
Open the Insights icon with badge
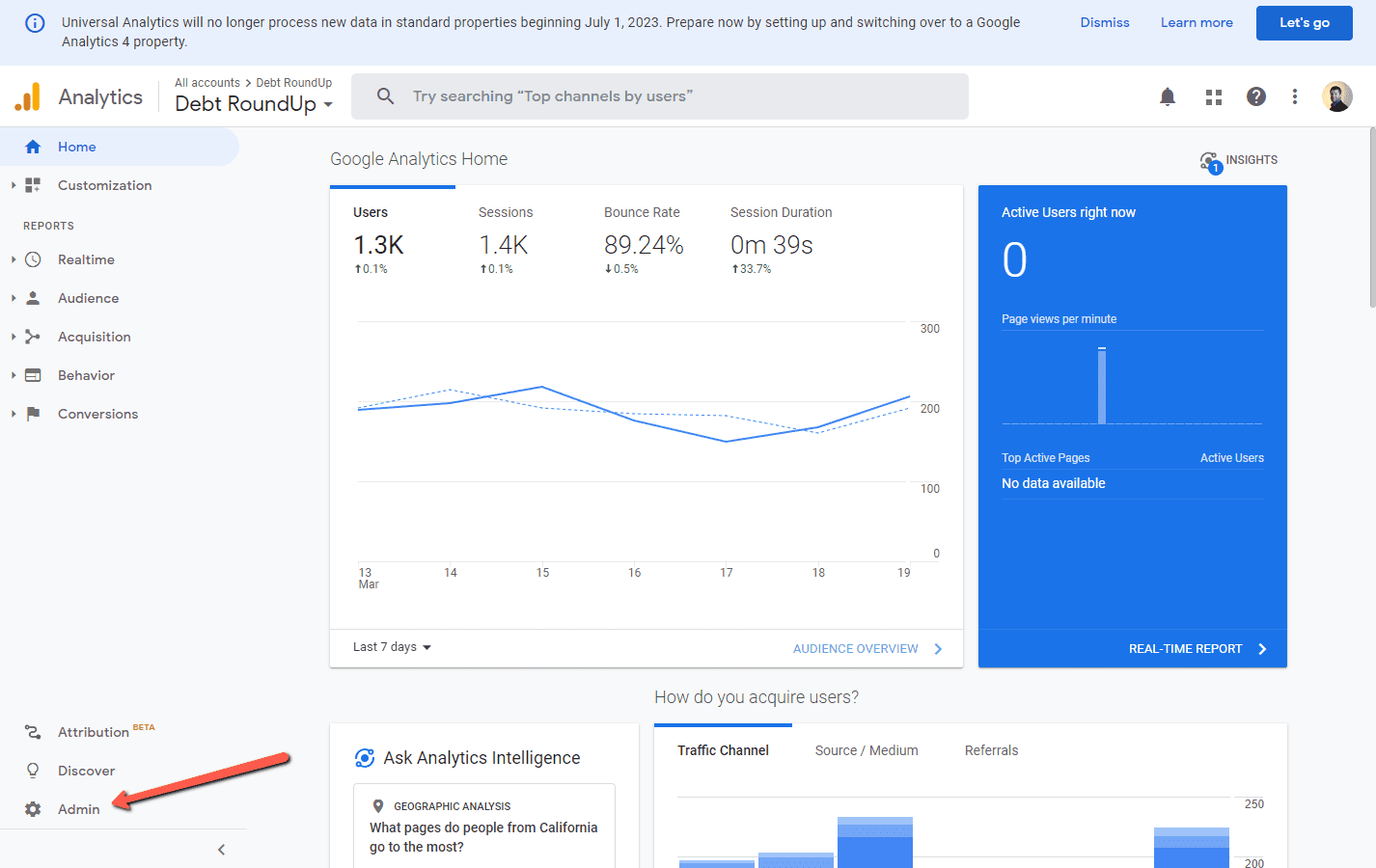coord(1210,162)
